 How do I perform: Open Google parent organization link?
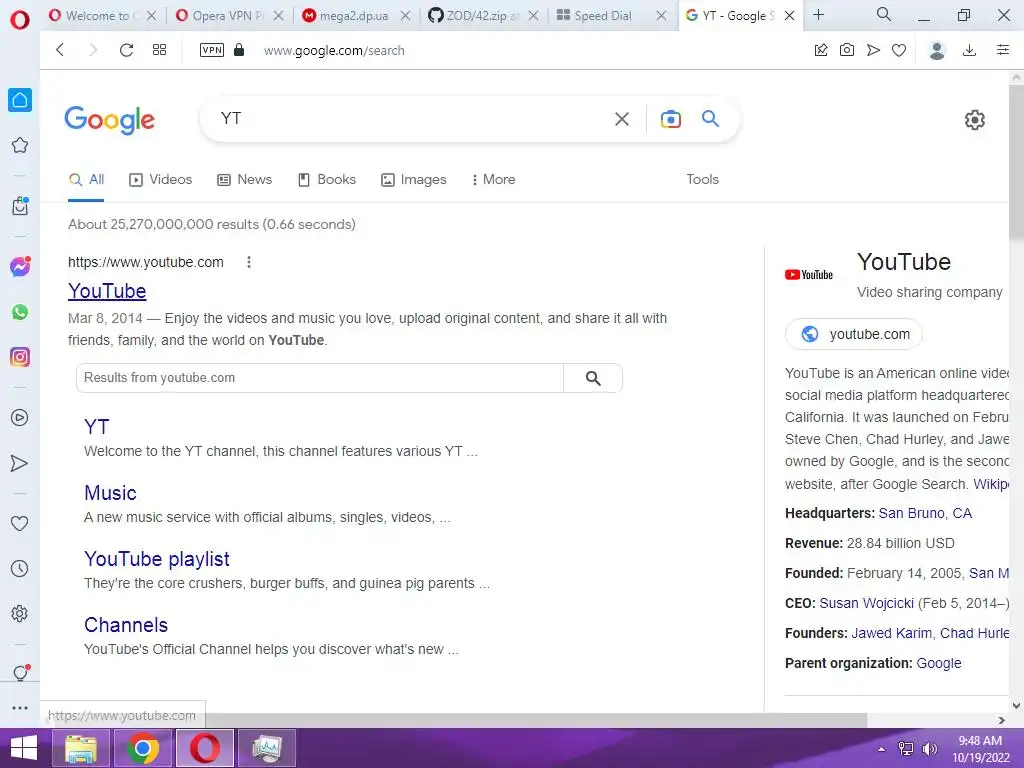pos(938,664)
